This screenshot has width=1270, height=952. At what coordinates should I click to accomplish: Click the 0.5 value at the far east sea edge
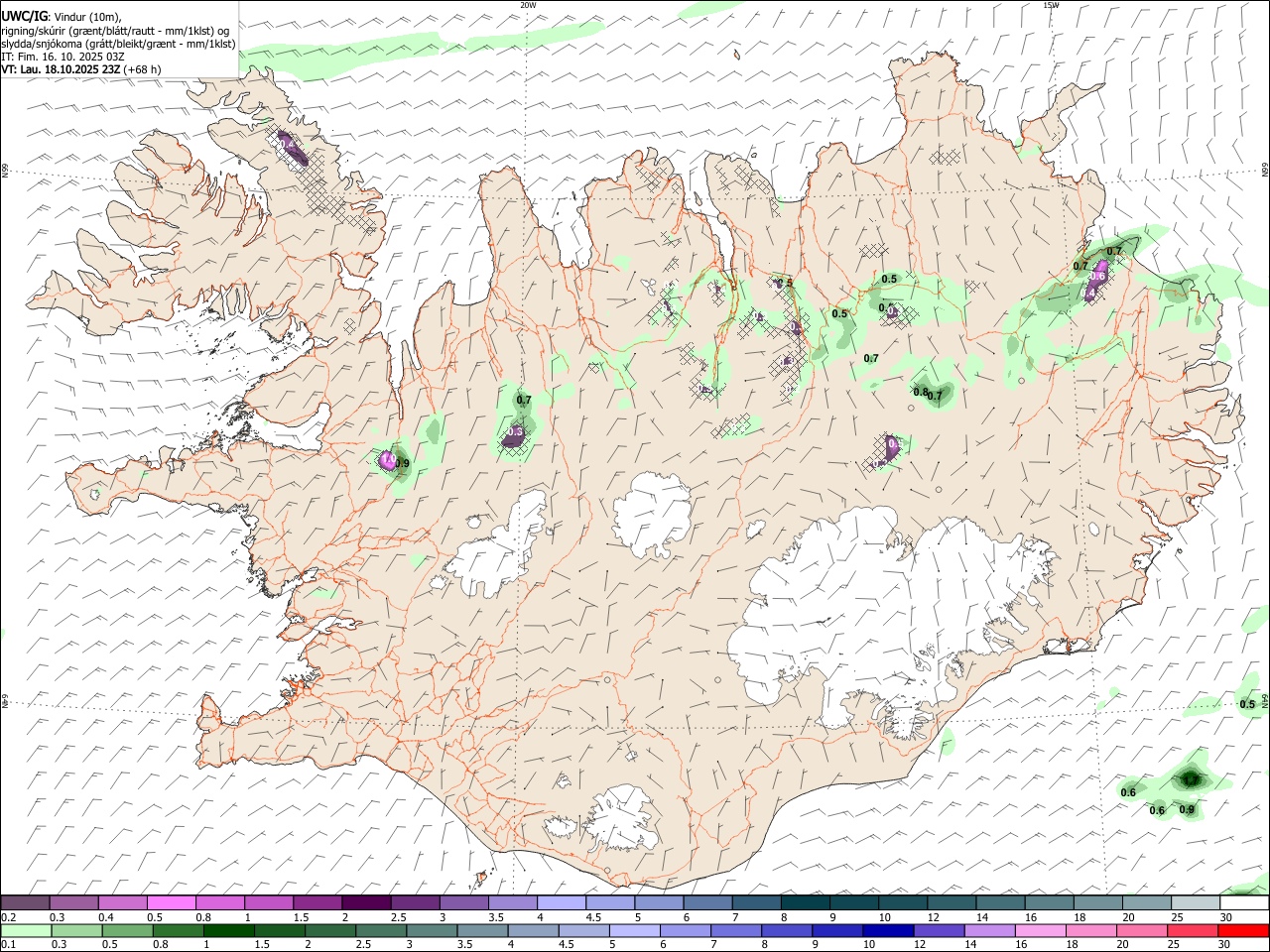pyautogui.click(x=1247, y=704)
